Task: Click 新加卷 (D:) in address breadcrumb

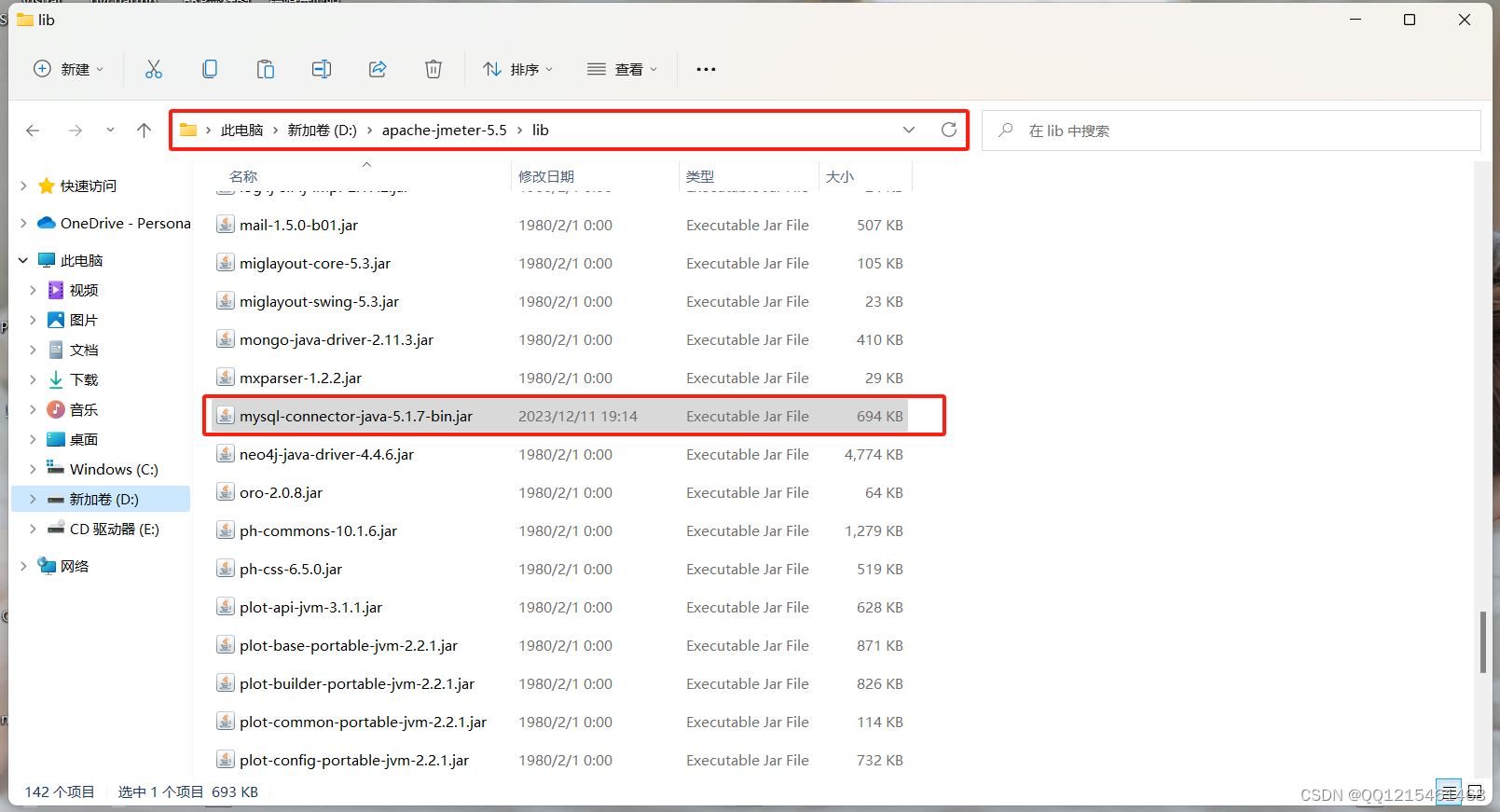Action: (x=323, y=130)
